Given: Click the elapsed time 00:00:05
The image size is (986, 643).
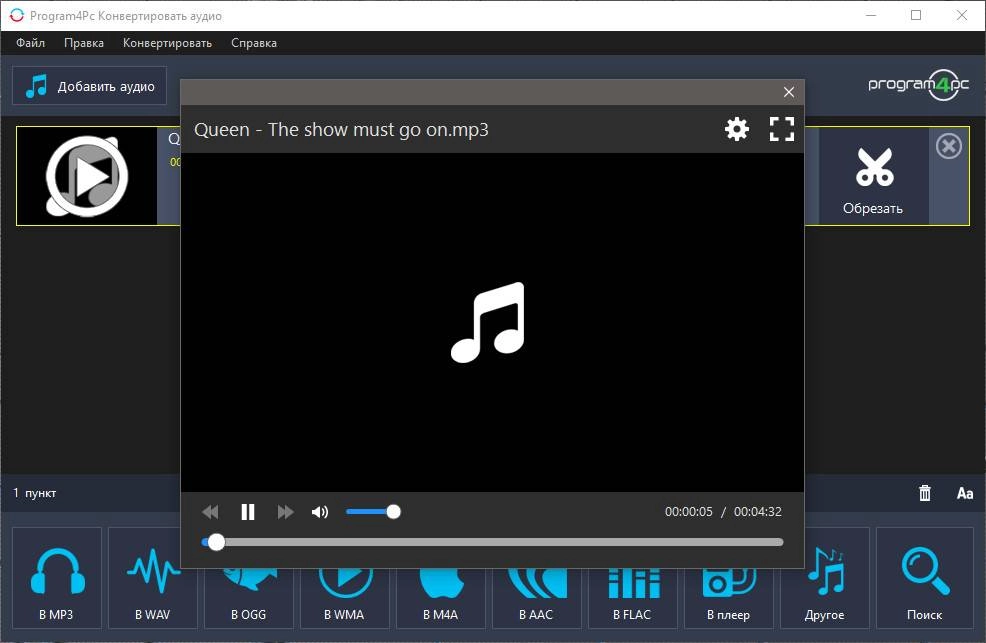Looking at the screenshot, I should (689, 512).
